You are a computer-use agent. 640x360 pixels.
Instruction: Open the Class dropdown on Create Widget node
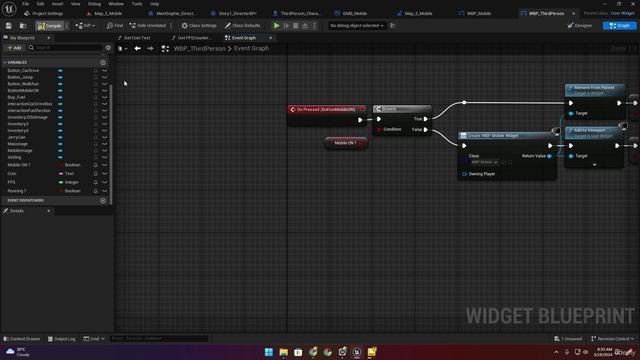[484, 162]
